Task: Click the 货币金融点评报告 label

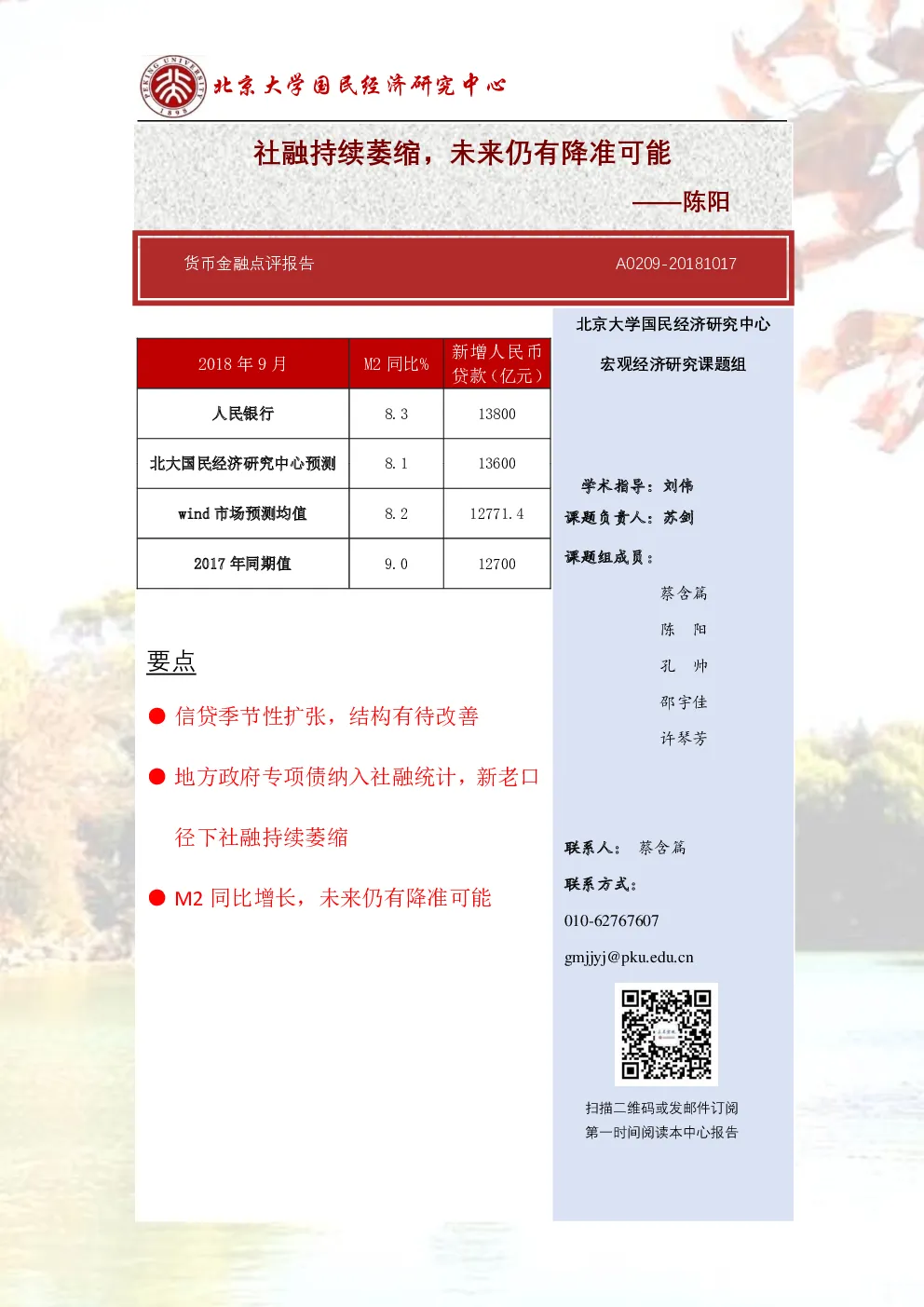Action: [x=249, y=264]
